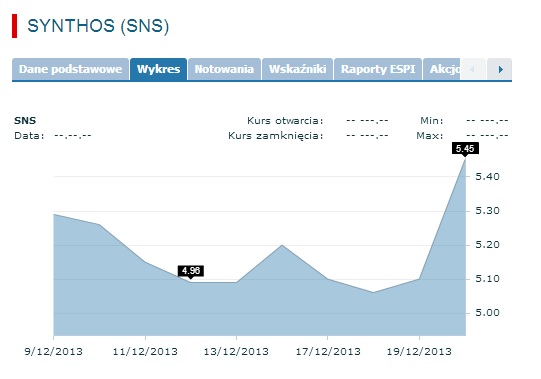
Task: Click the Kurs zamknięcia label
Action: pos(276,136)
